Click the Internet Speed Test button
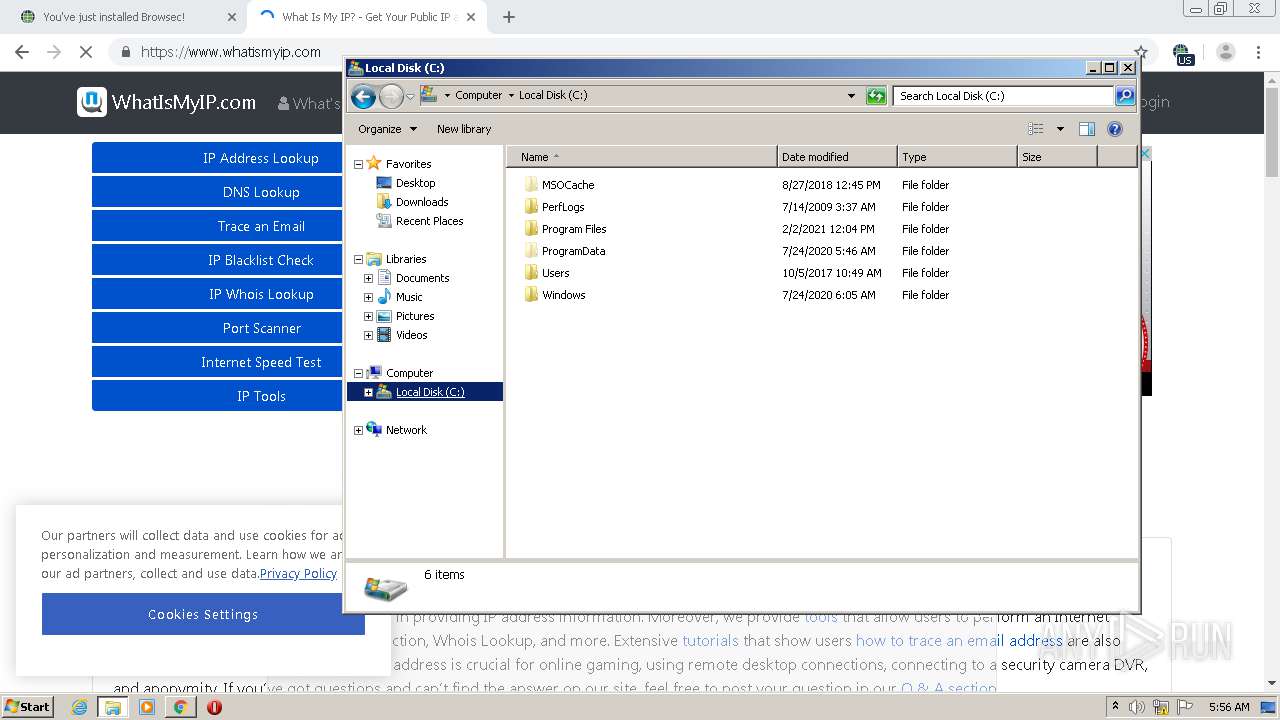Screen dimensions: 1280x720 pyautogui.click(x=217, y=362)
